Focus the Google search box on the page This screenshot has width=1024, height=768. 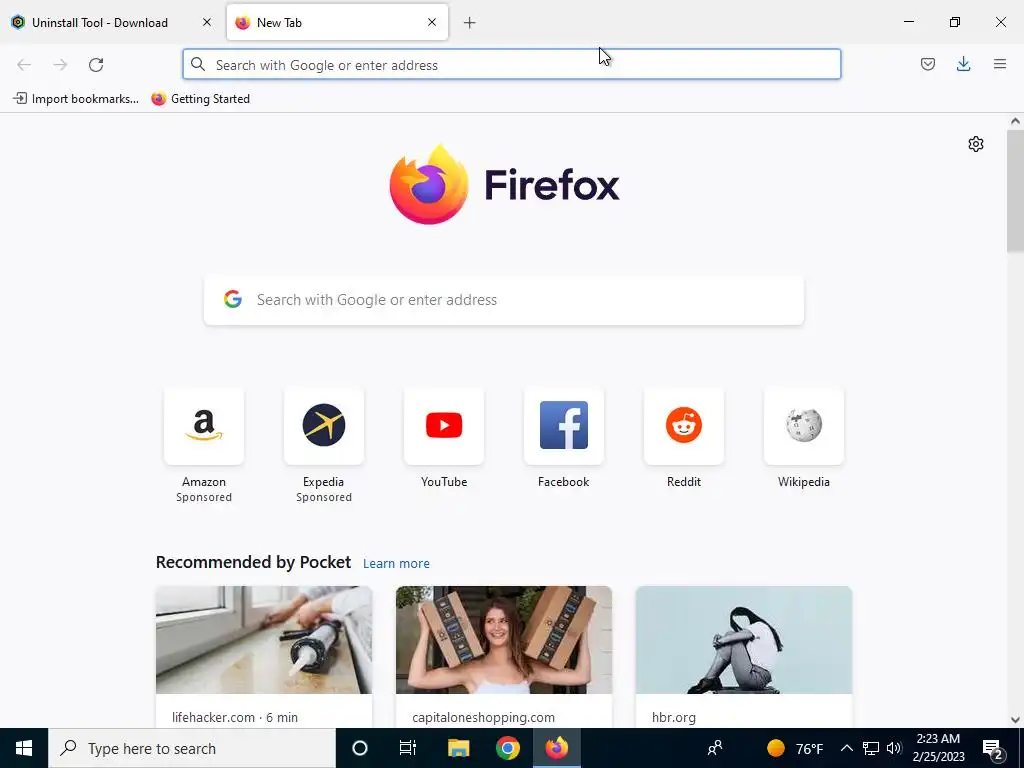click(x=504, y=300)
